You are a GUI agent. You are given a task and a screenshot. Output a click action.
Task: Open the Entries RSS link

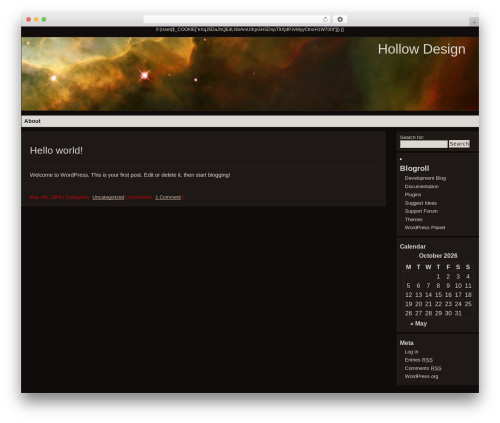(x=419, y=360)
